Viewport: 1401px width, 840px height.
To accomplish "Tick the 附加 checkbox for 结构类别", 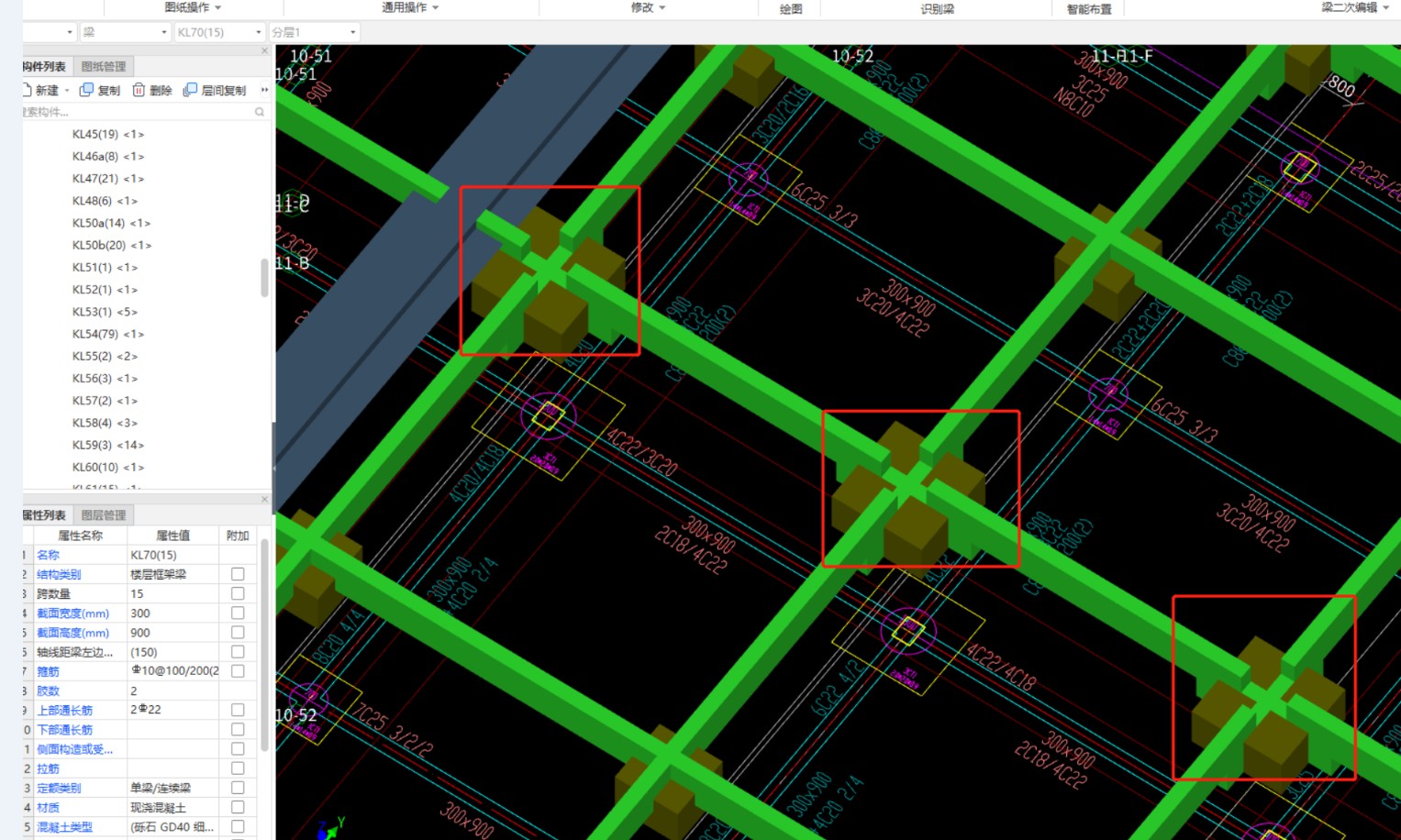I will (238, 574).
